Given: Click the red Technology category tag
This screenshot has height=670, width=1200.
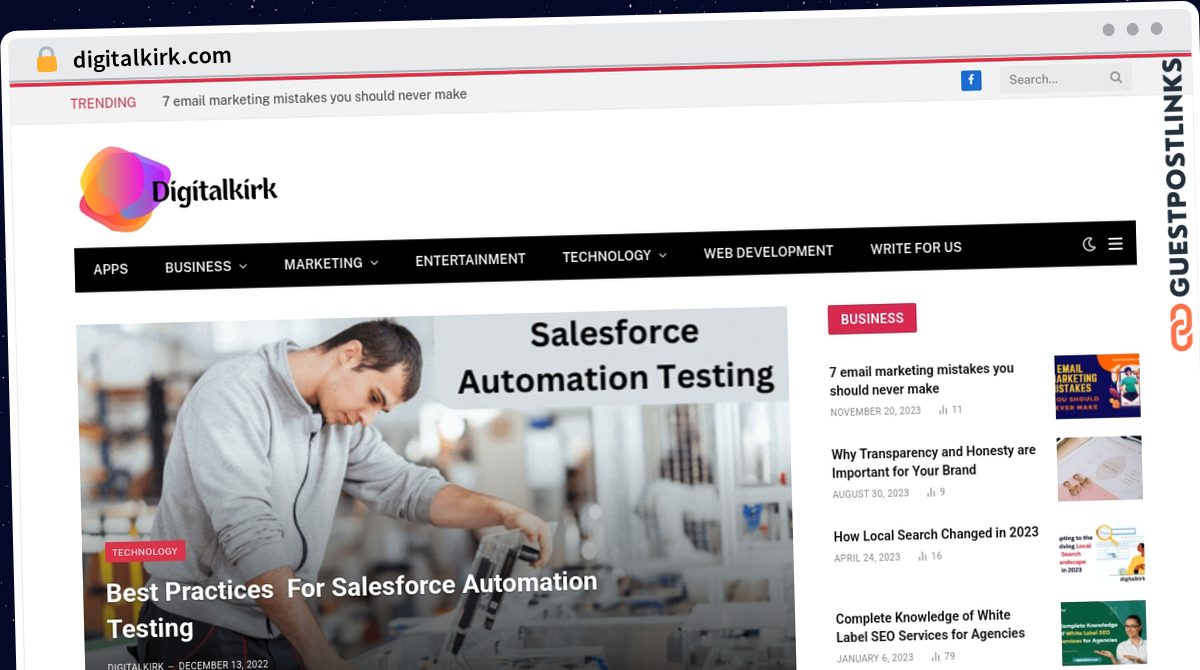Looking at the screenshot, I should 145,552.
